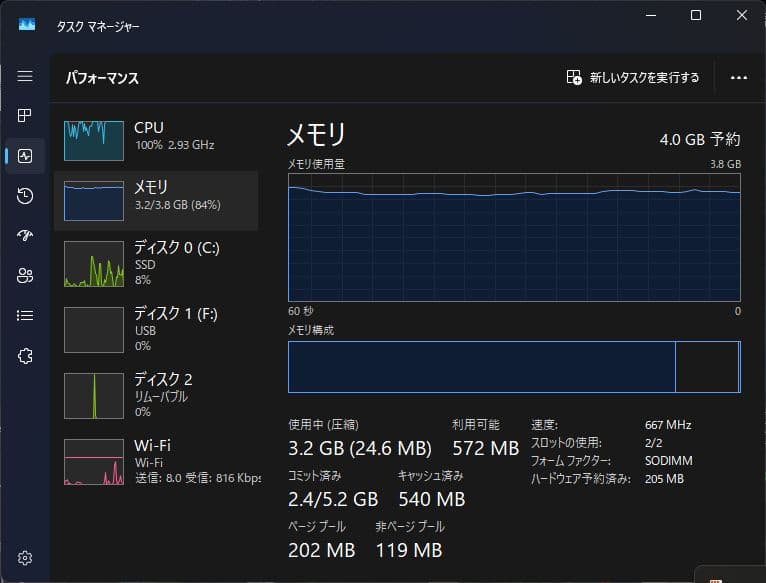Open the Users page icon
Screen dimensions: 766x583
pos(25,276)
